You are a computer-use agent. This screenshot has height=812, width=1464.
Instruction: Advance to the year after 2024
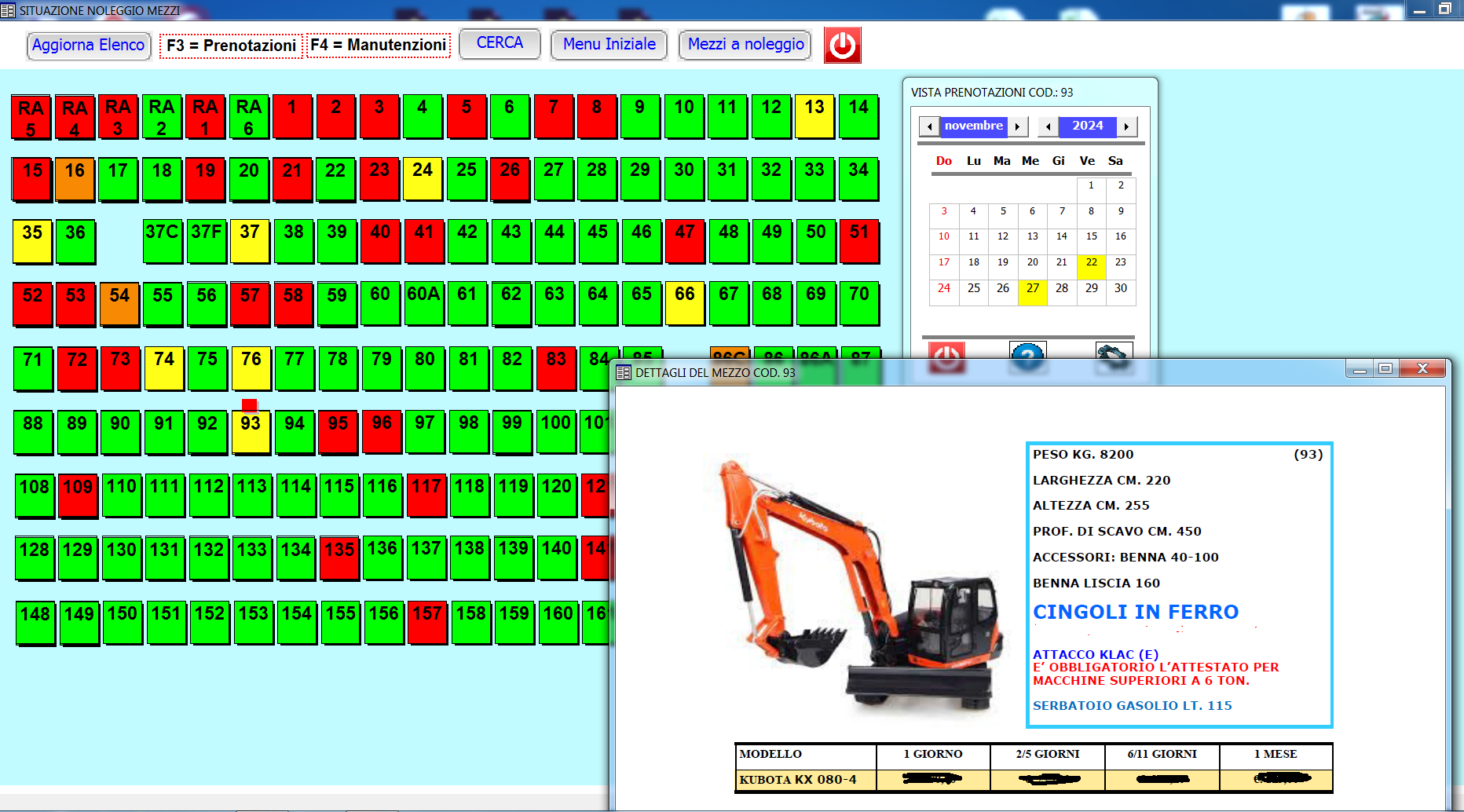(x=1126, y=126)
